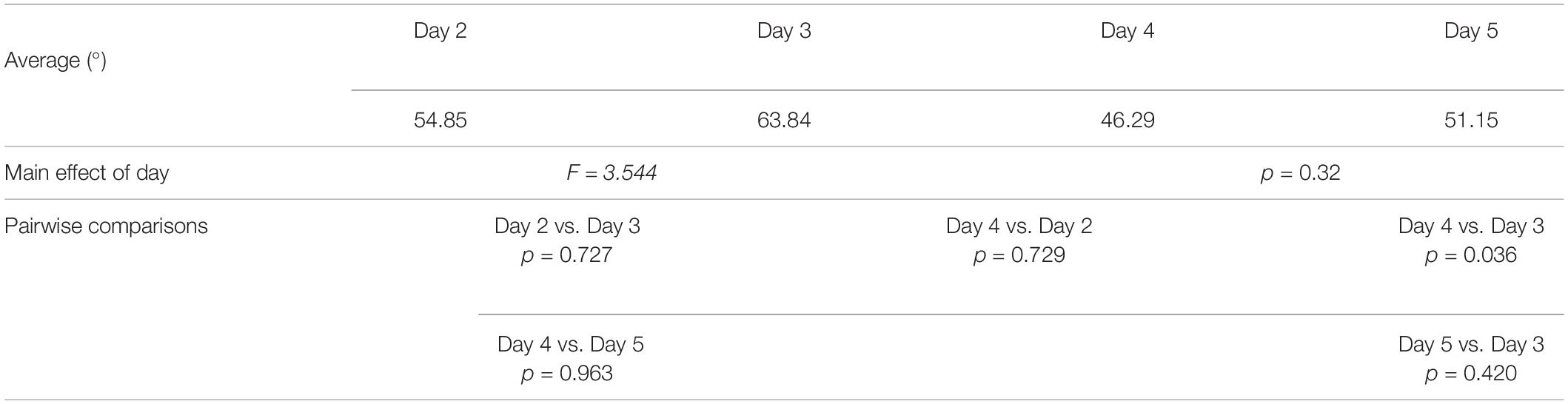
Task: Select the value 54.85
Action: coord(440,120)
